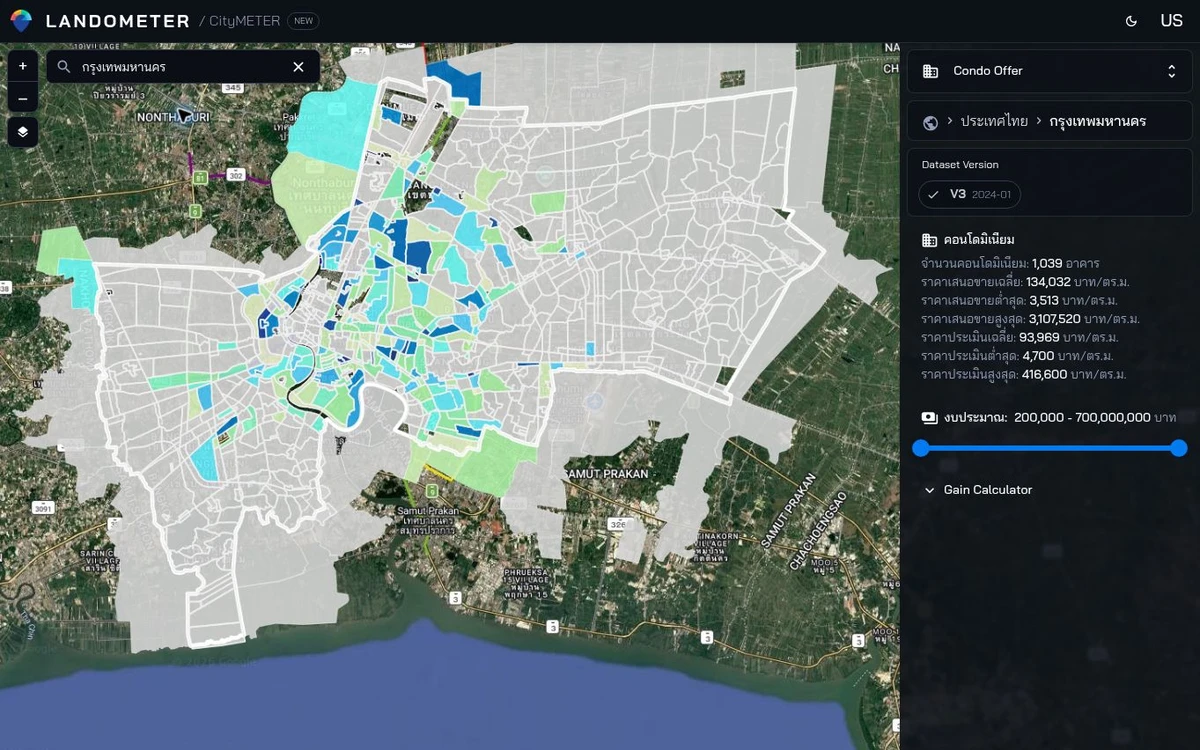The height and width of the screenshot is (750, 1200).
Task: Click the Landometer logo icon
Action: click(x=21, y=21)
